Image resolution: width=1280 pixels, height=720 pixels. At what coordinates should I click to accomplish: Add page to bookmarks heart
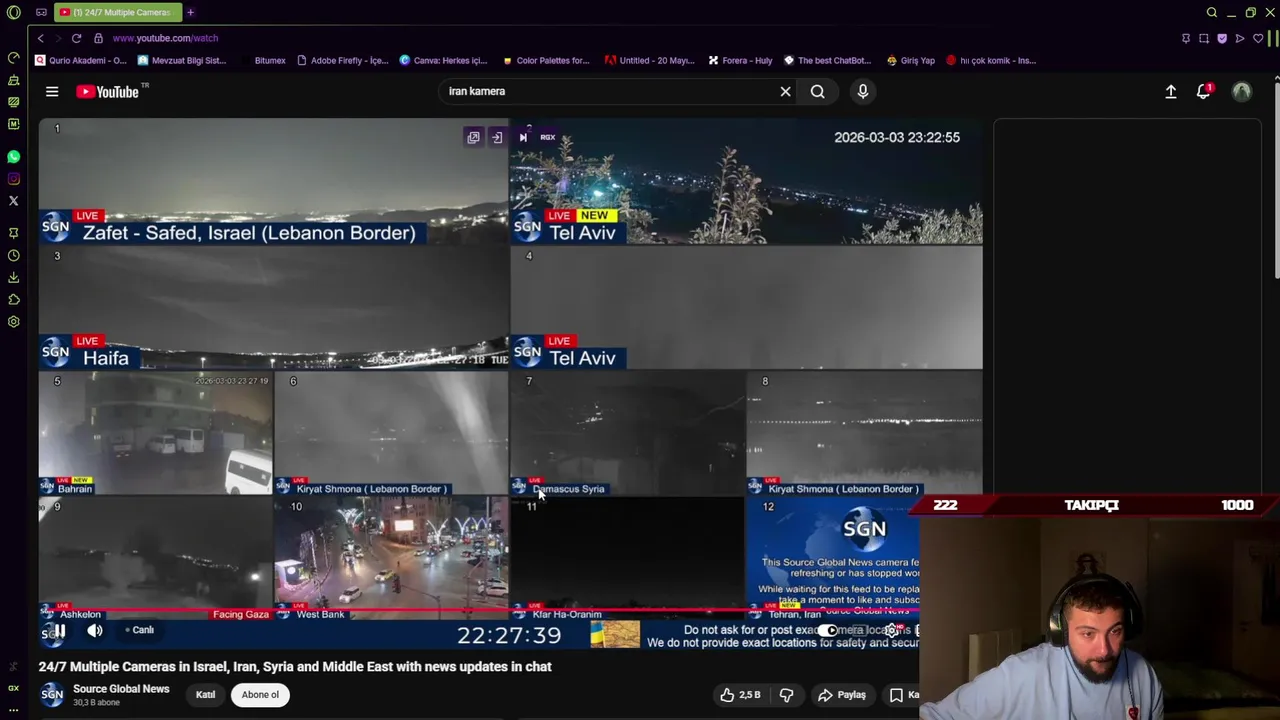[1258, 38]
